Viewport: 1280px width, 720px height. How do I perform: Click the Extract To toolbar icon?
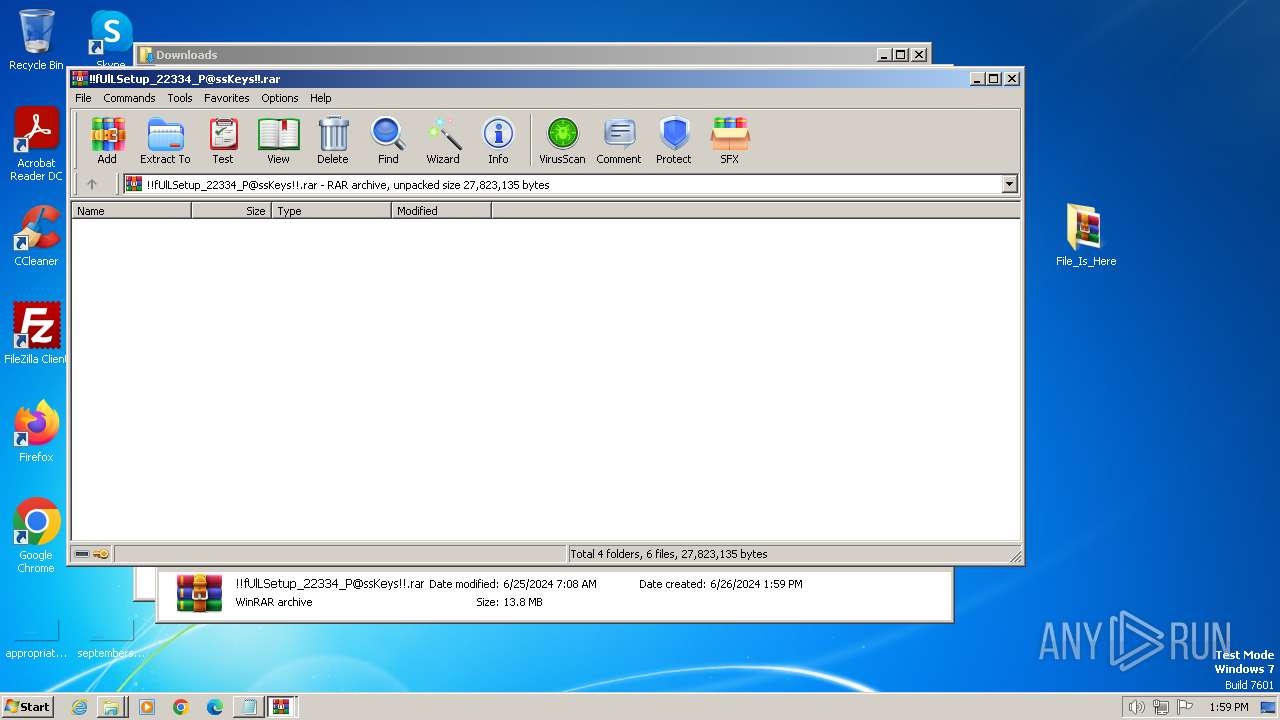[x=165, y=141]
